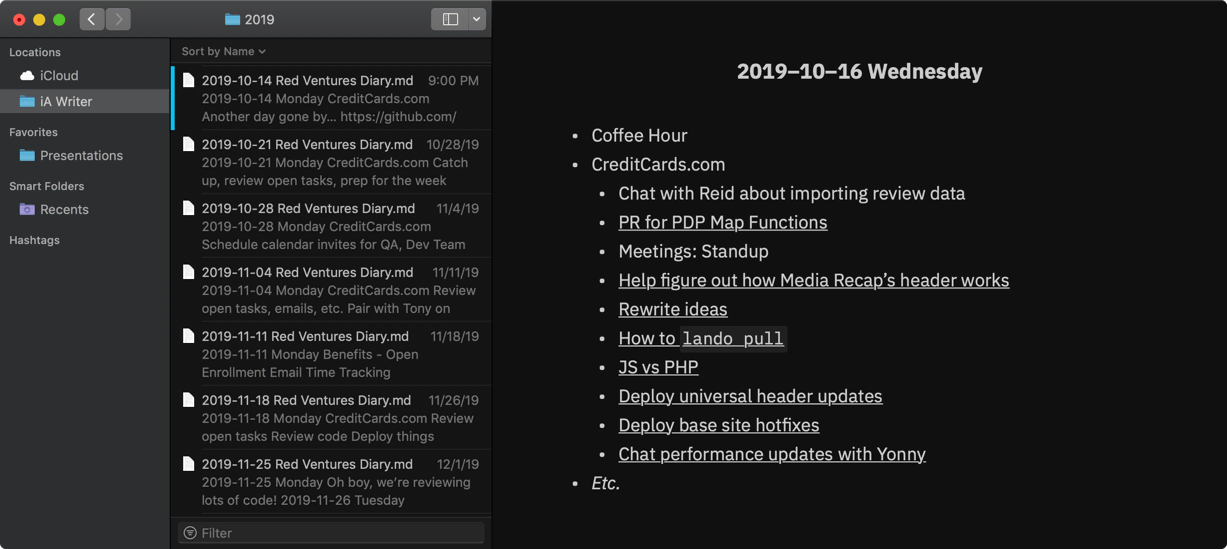Viewport: 1227px width, 549px height.
Task: Open the layout options dropdown arrow
Action: 477,19
